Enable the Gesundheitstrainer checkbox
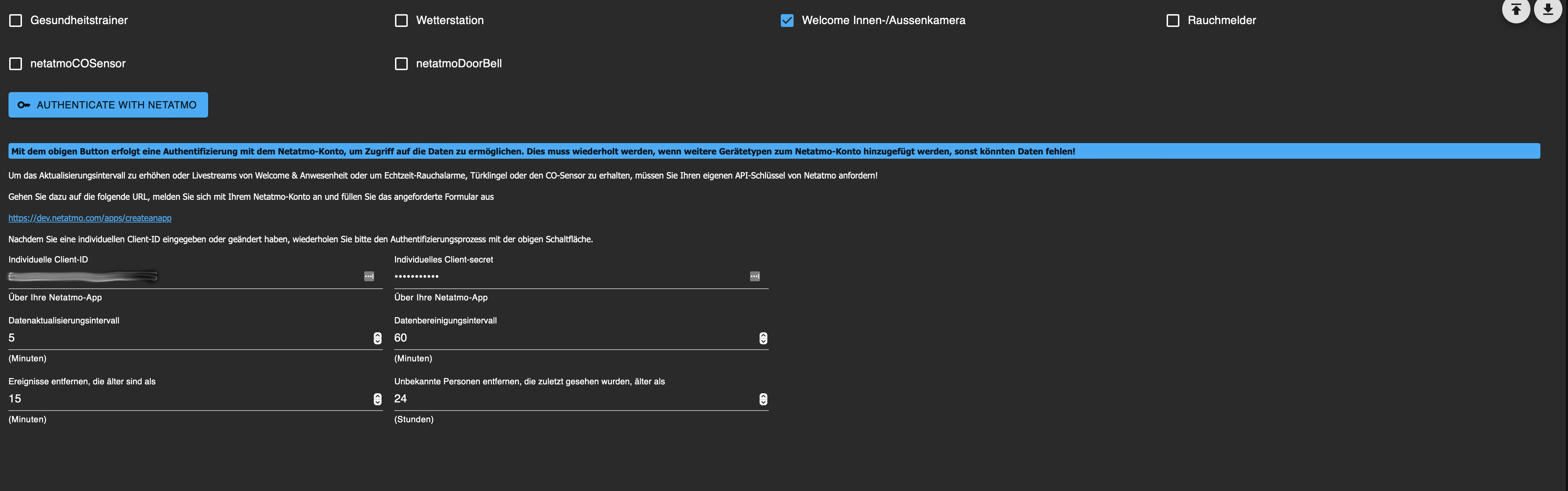Image resolution: width=1568 pixels, height=491 pixels. coord(16,21)
